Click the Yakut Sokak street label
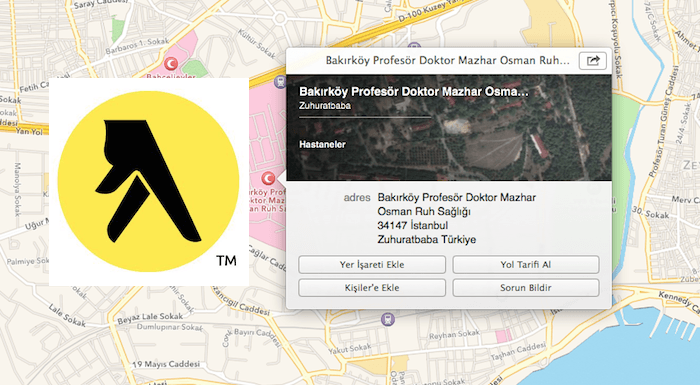Screen dimensions: 700x385 350,349
